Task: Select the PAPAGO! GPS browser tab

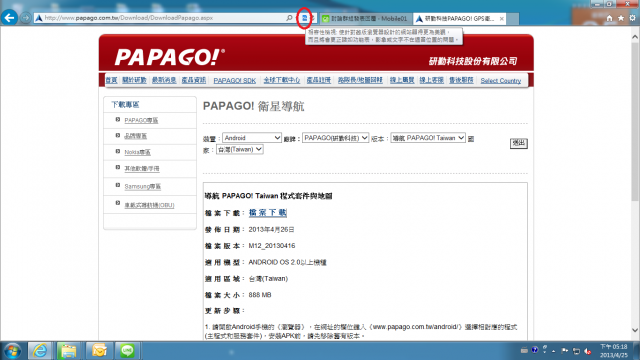Action: click(459, 19)
